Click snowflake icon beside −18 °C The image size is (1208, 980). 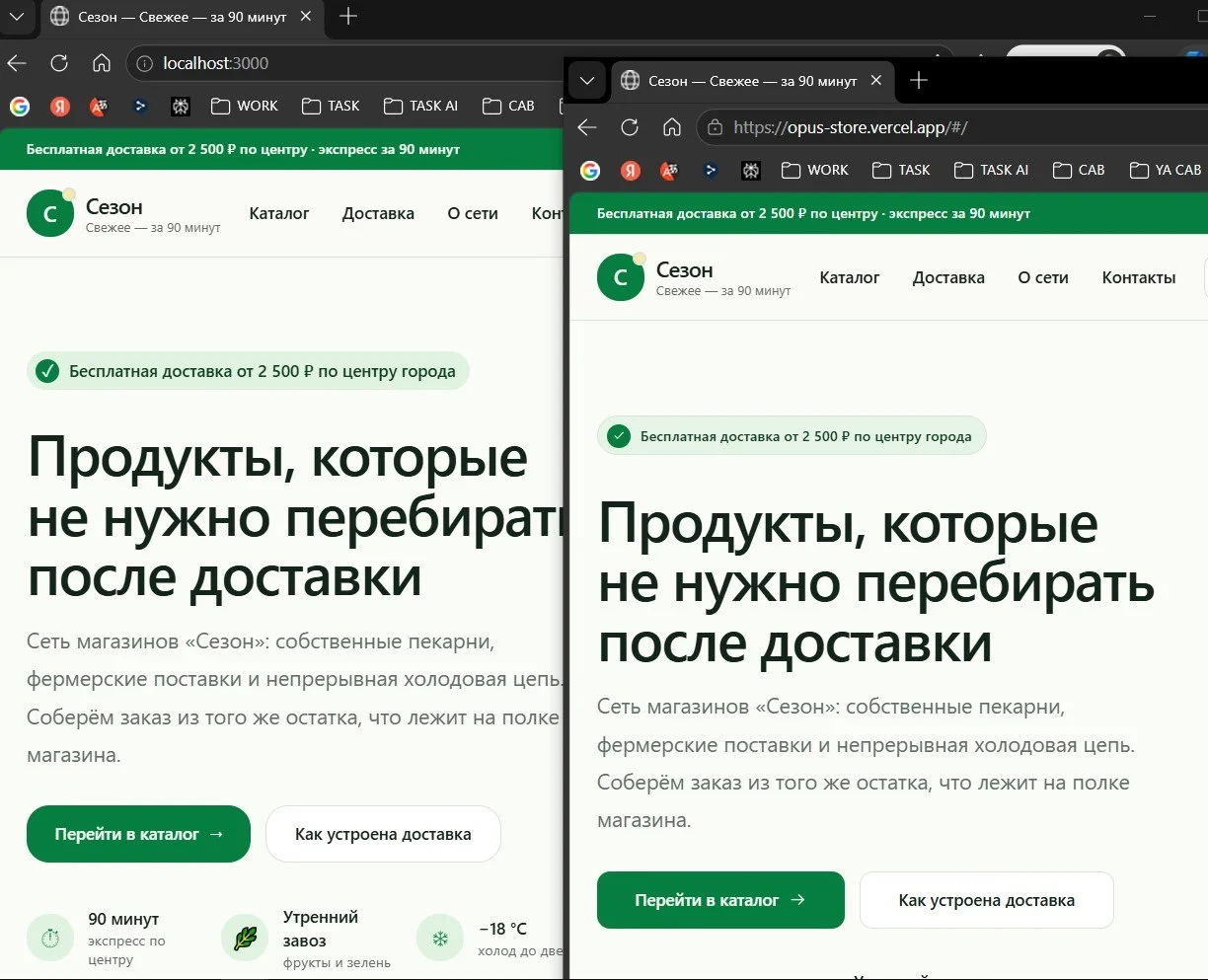click(440, 938)
